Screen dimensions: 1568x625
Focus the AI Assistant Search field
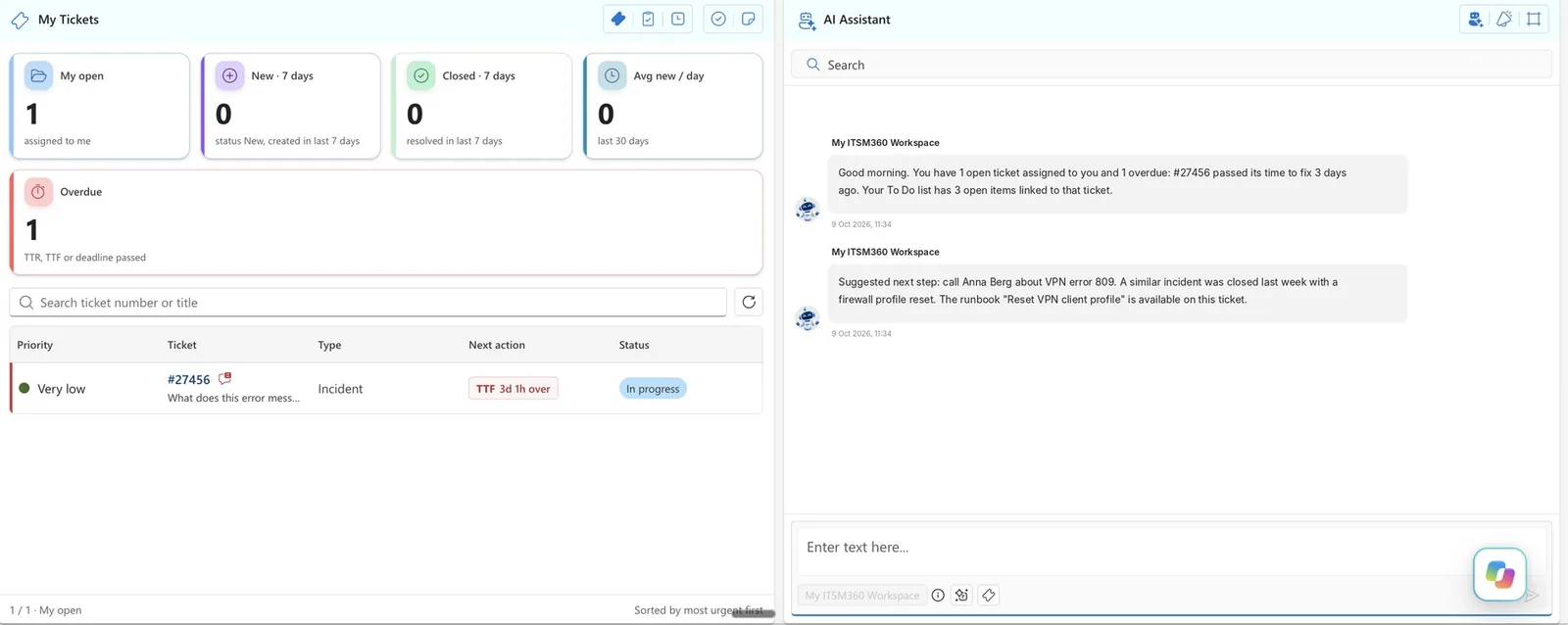1171,65
